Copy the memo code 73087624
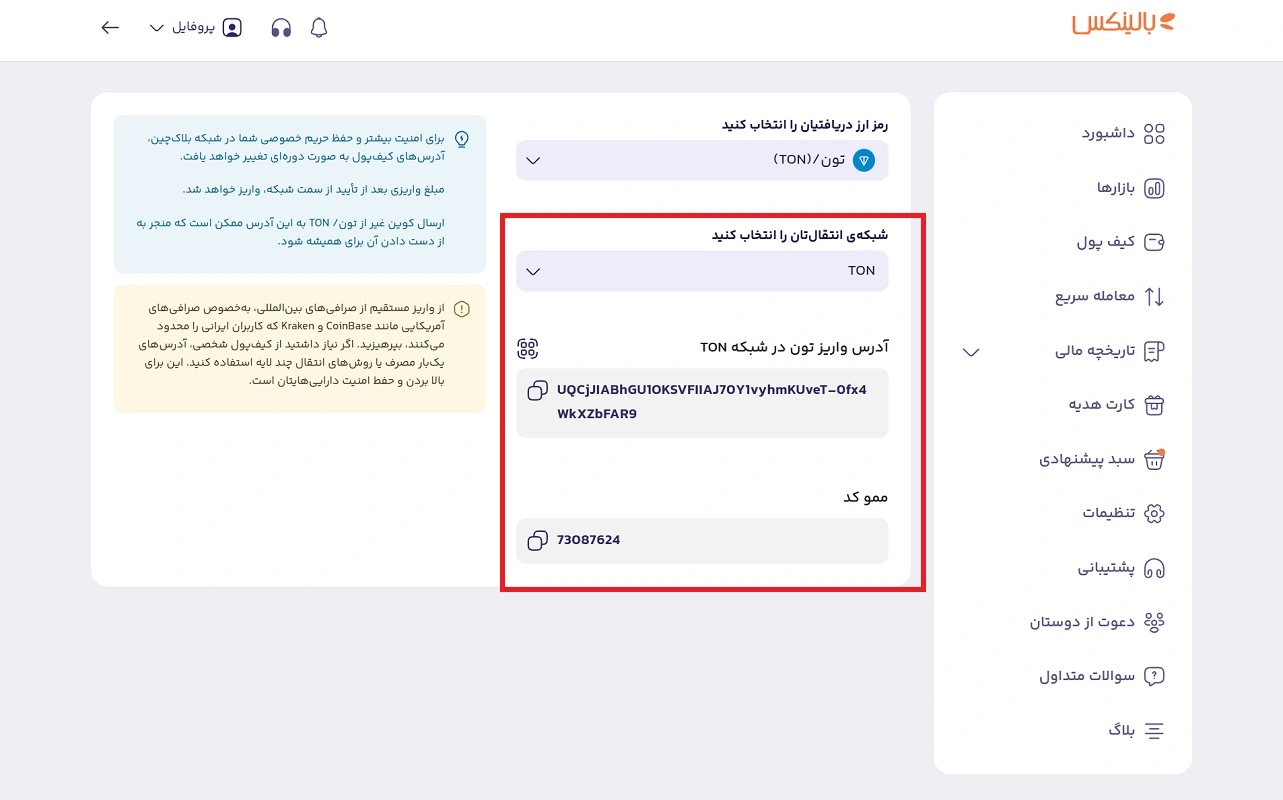The image size is (1283, 800). tap(537, 540)
